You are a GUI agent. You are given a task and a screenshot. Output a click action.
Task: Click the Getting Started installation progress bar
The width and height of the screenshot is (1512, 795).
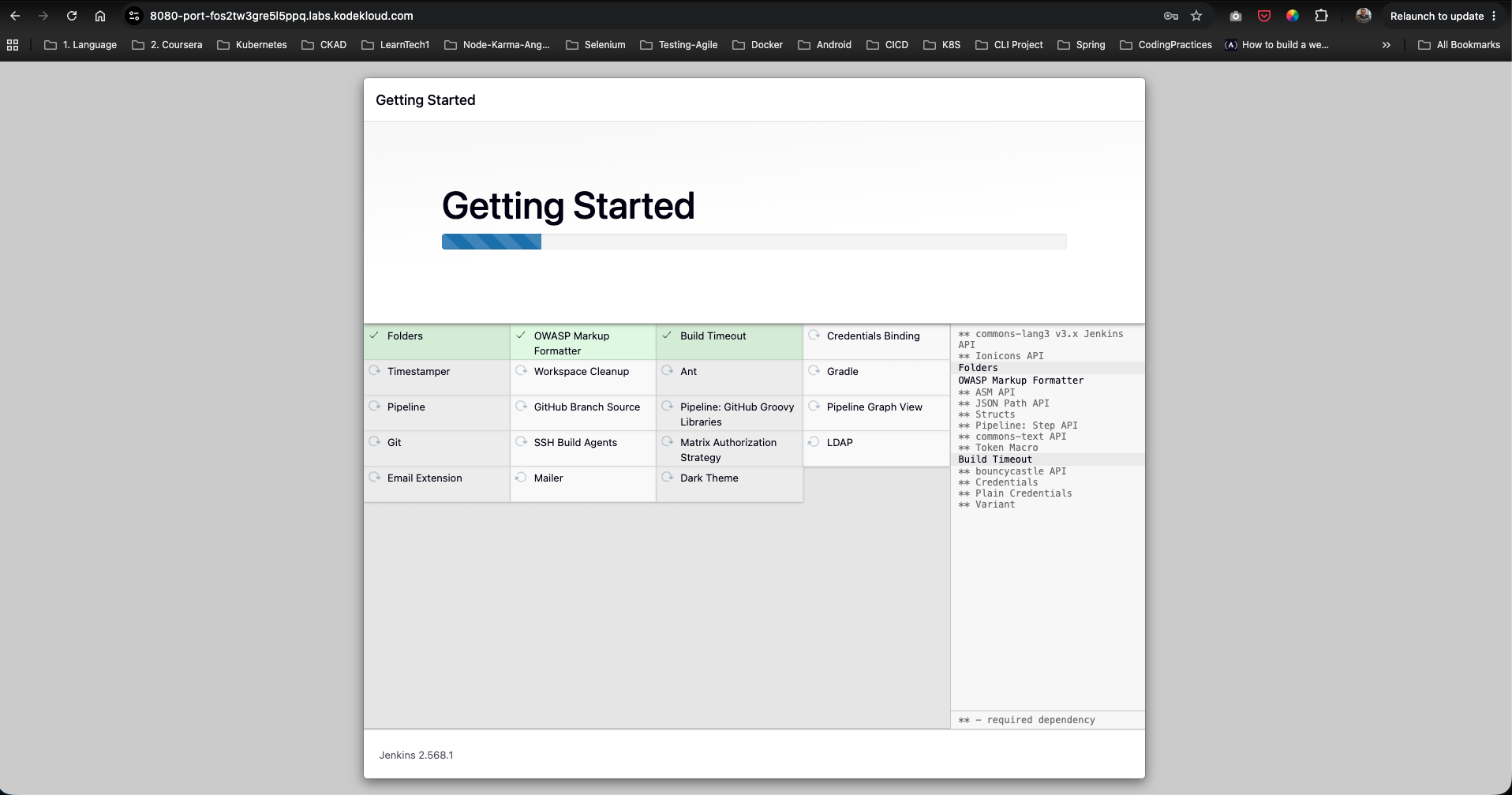click(754, 242)
